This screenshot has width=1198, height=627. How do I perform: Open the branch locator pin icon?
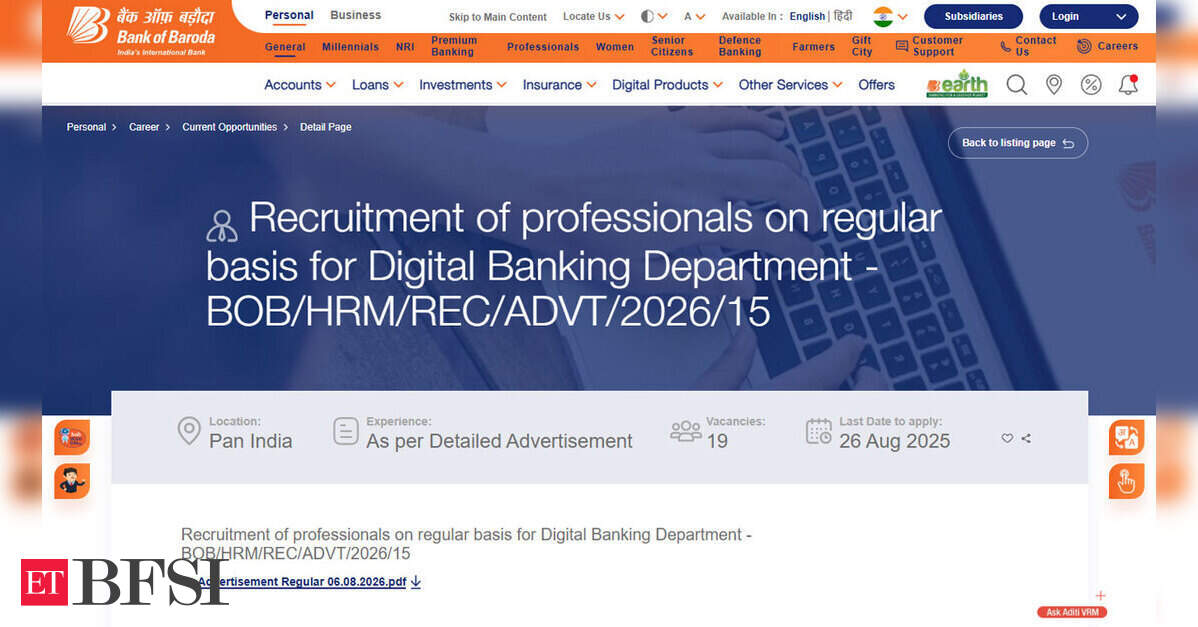[x=1054, y=85]
